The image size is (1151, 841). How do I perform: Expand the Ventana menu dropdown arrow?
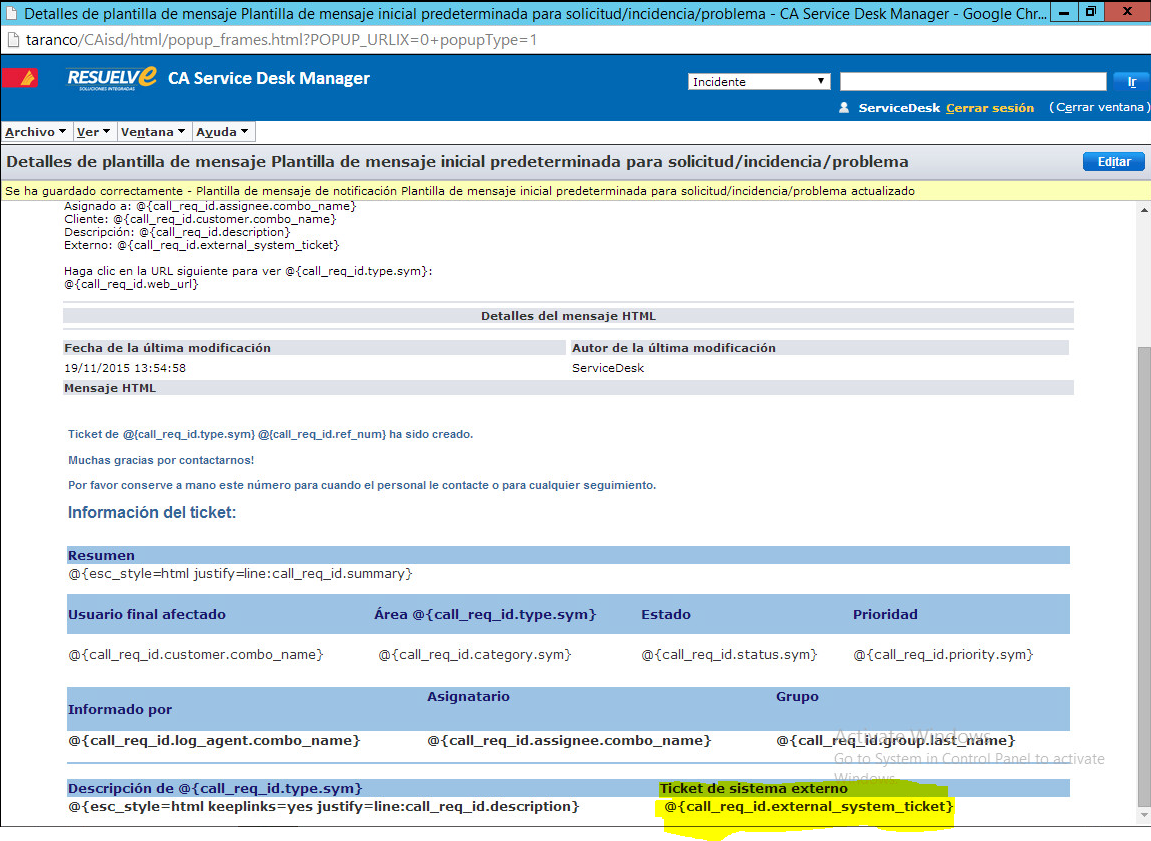point(181,131)
